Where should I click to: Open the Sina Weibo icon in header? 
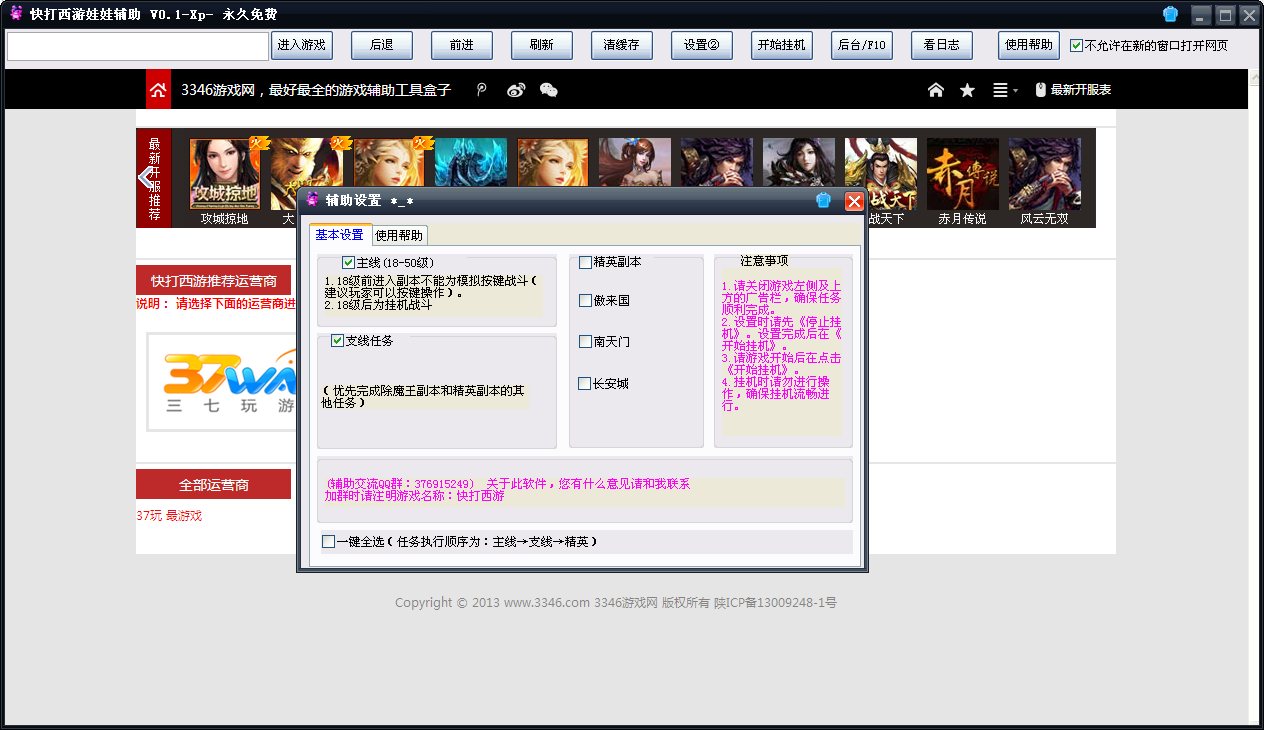(516, 90)
